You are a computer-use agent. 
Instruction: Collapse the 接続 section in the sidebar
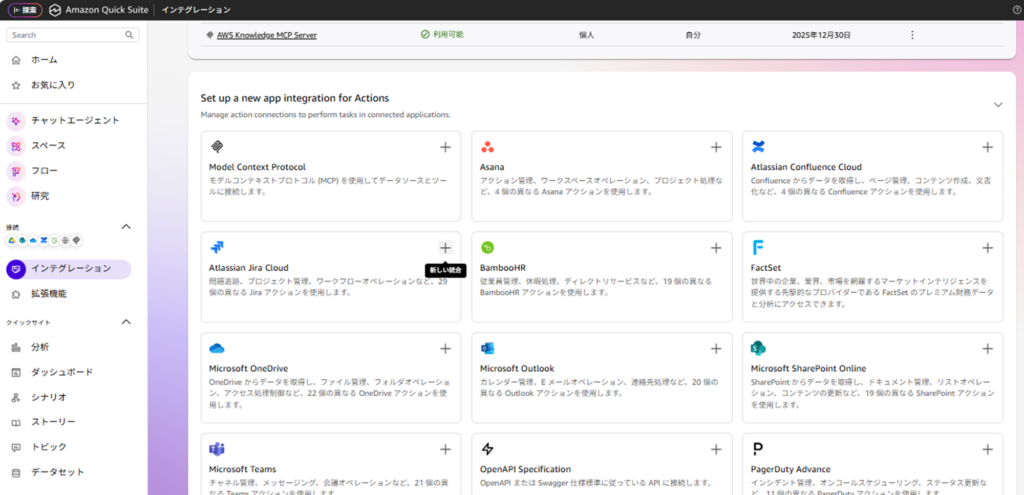126,226
